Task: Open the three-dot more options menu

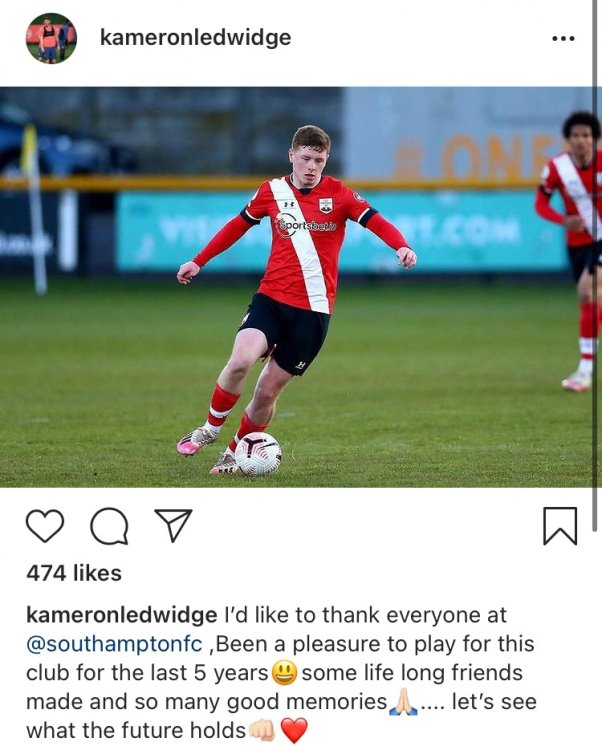Action: [x=563, y=38]
